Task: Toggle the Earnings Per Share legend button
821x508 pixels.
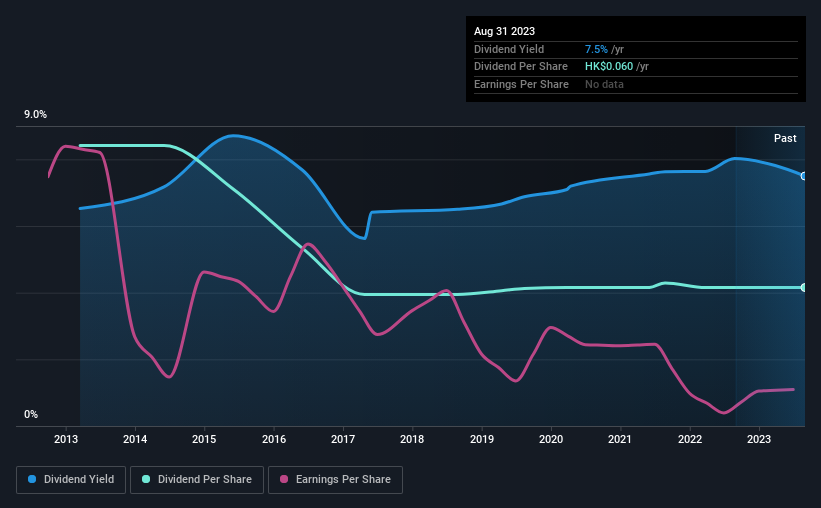Action: [x=335, y=480]
